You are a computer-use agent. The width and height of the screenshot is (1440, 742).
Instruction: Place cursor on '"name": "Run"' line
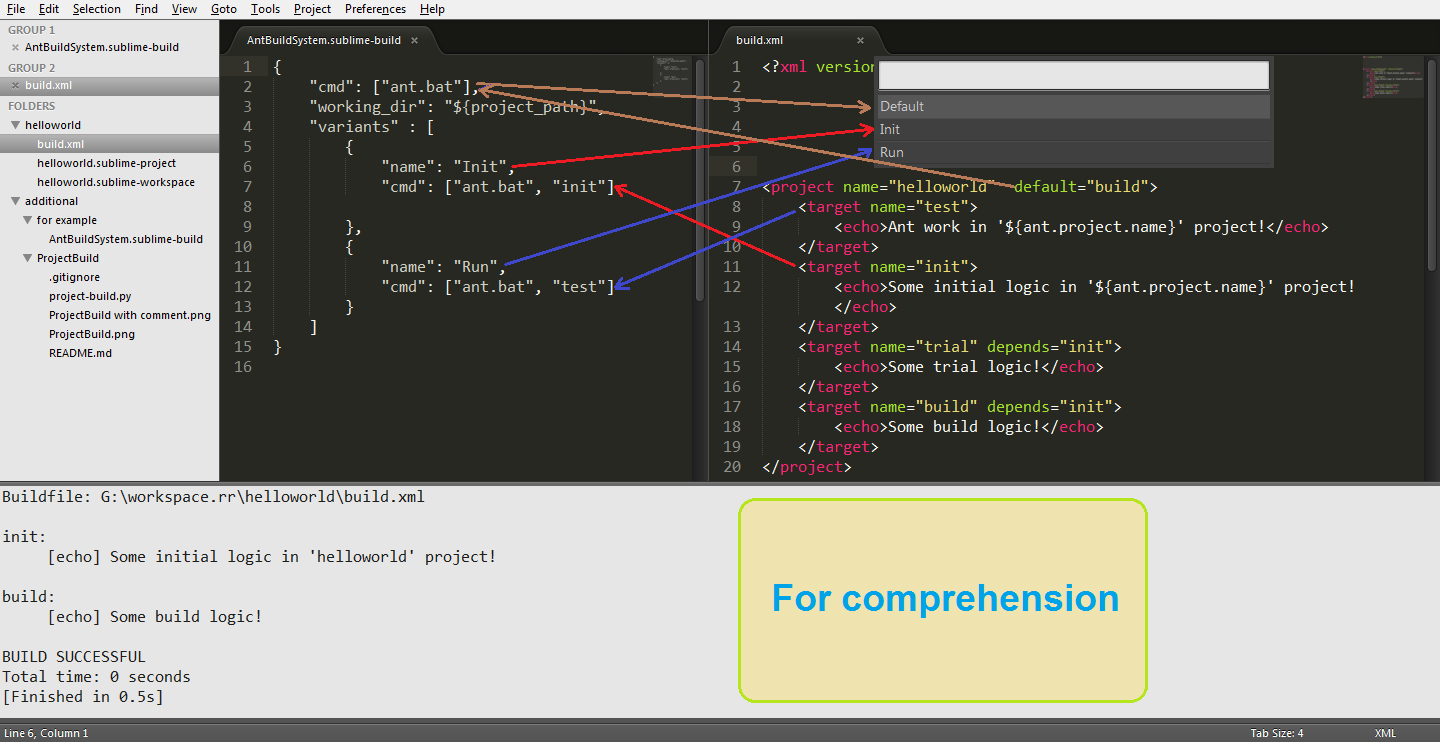[x=443, y=267]
